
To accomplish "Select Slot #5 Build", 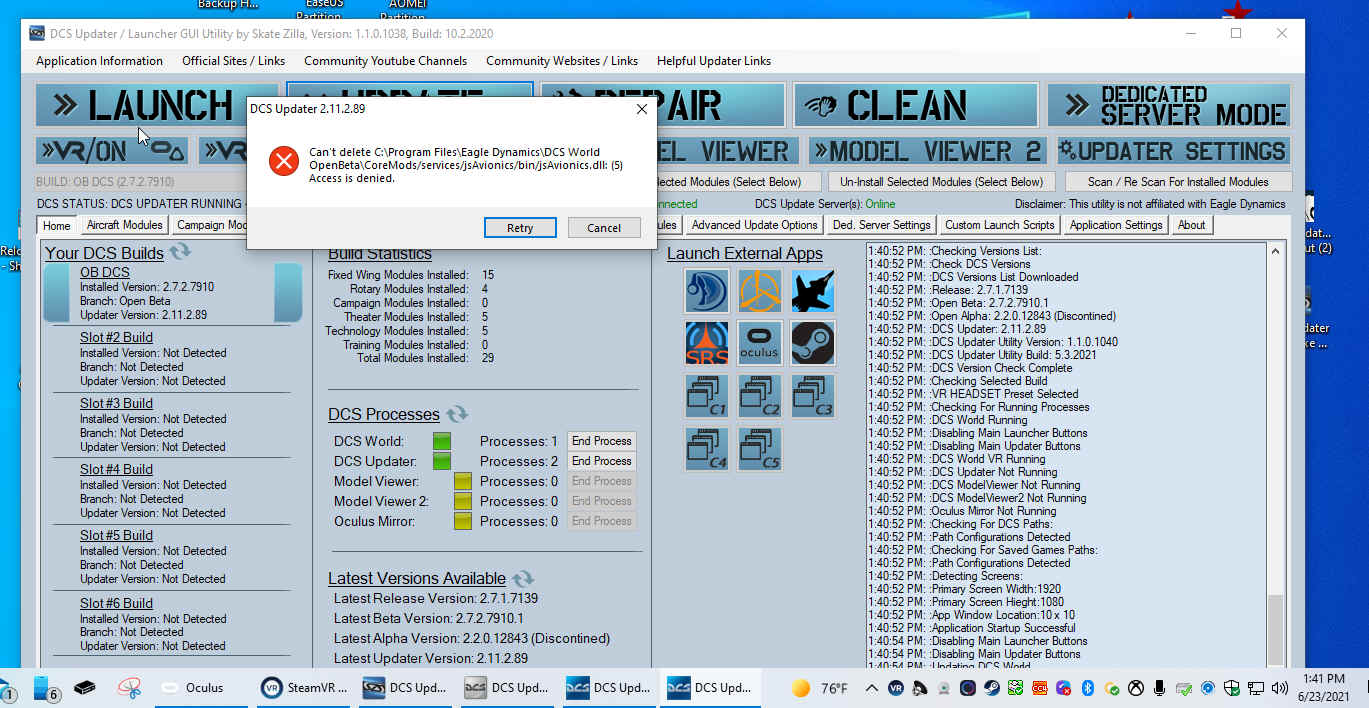I will (116, 536).
